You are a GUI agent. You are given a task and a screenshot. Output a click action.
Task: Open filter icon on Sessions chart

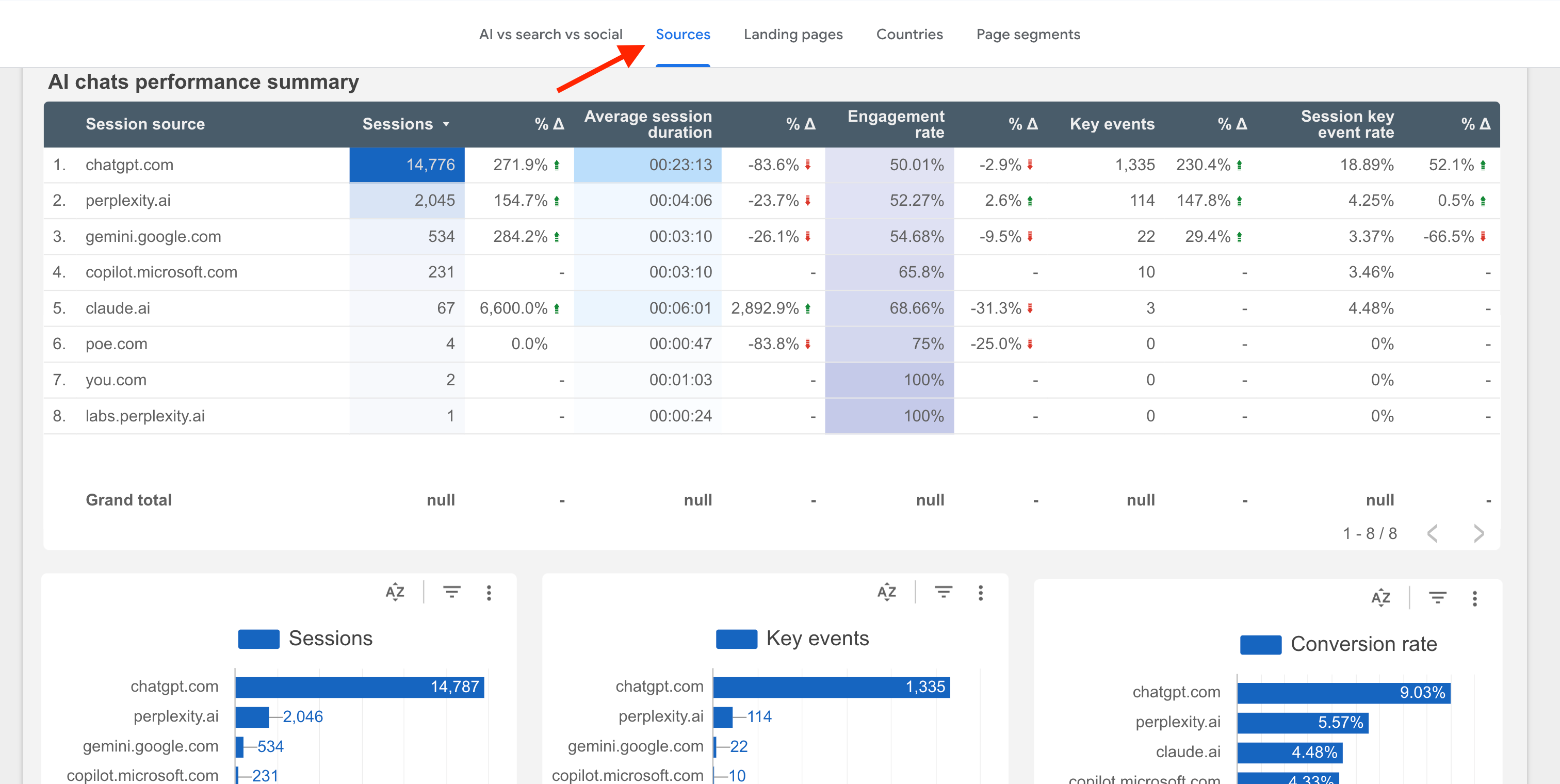tap(452, 592)
